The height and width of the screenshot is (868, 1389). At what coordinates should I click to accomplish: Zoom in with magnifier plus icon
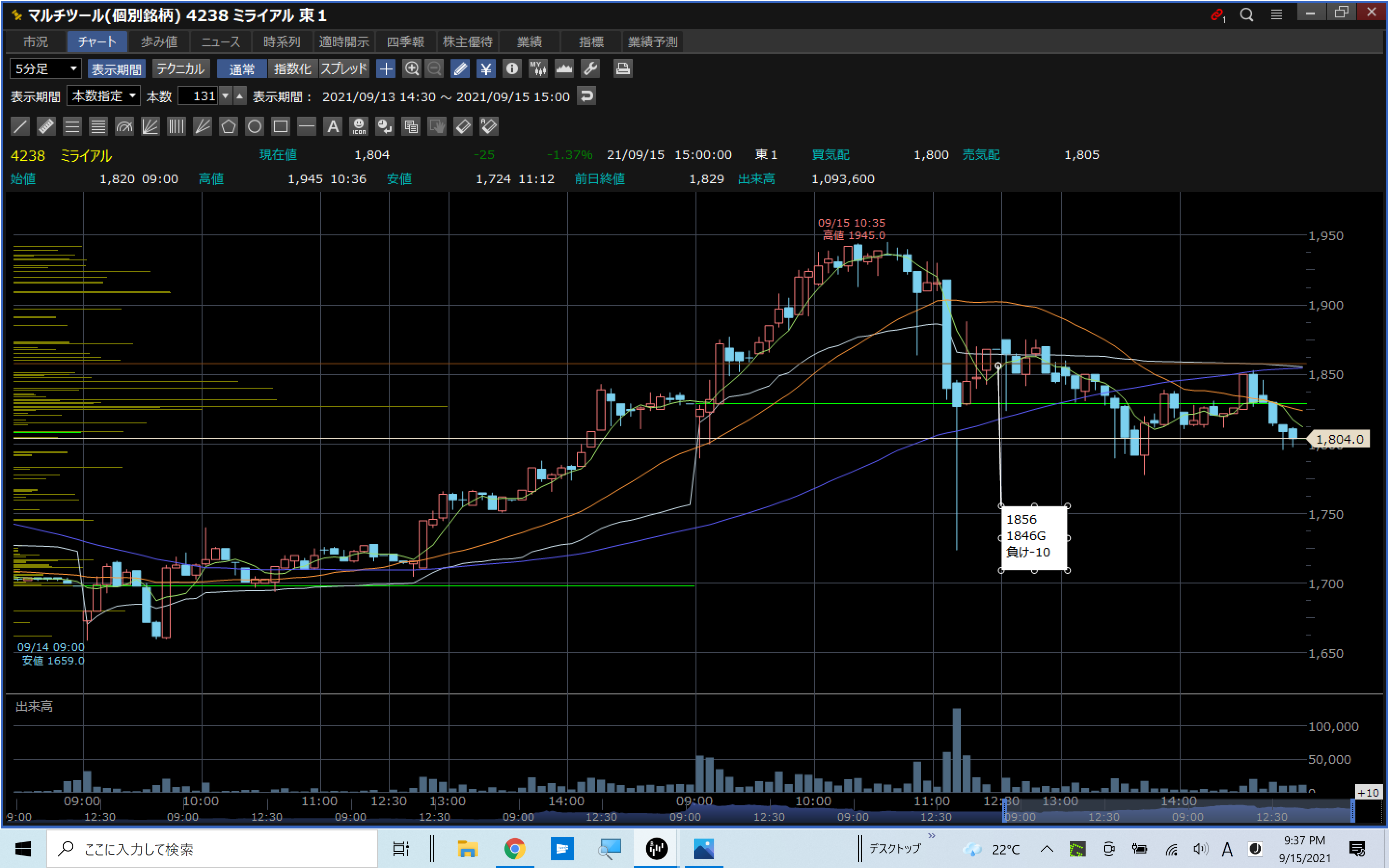[x=411, y=69]
